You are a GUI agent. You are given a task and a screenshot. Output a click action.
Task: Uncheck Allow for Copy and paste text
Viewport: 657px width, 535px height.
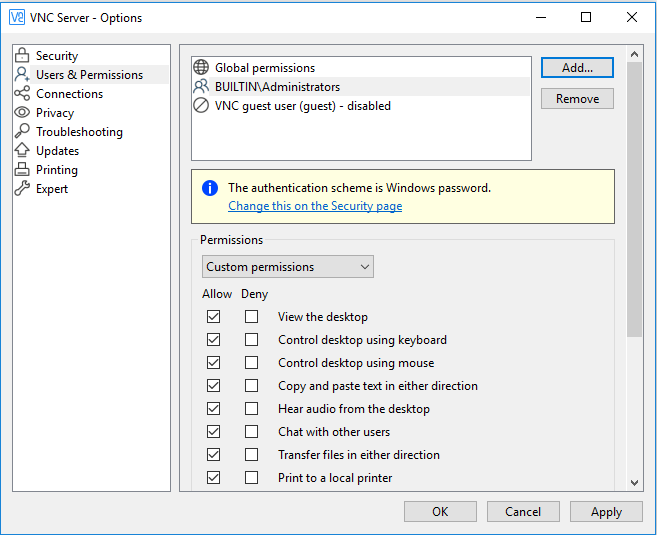click(213, 385)
